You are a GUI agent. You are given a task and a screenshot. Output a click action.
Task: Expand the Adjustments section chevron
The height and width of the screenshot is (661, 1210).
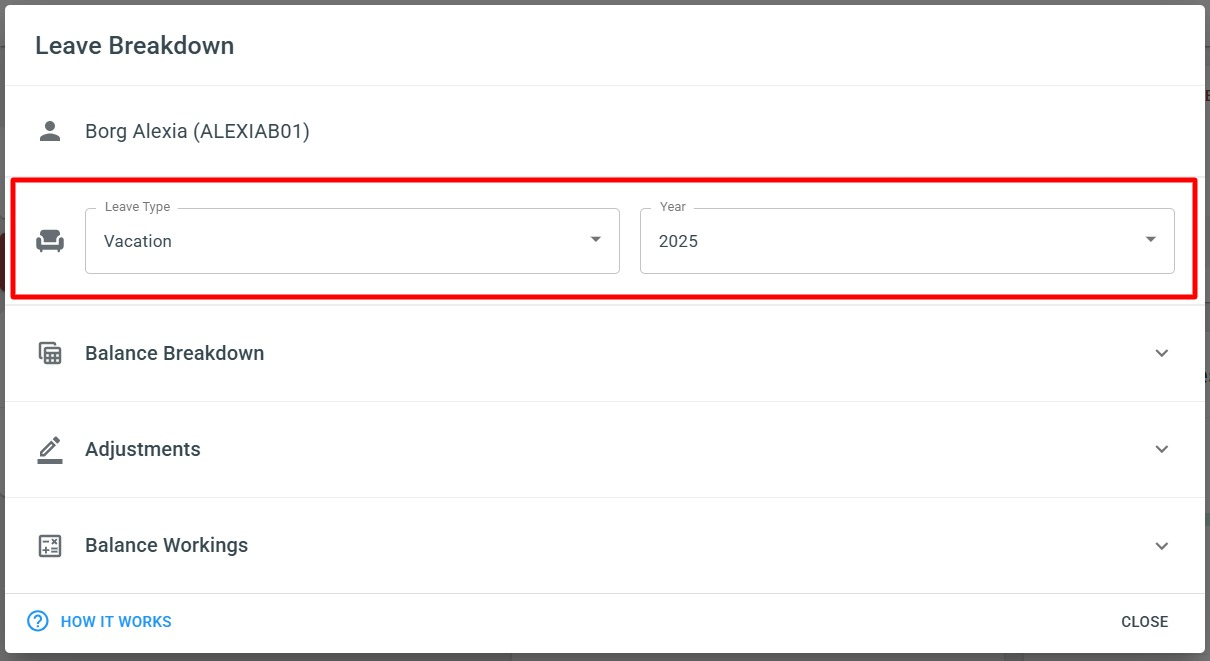coord(1162,449)
